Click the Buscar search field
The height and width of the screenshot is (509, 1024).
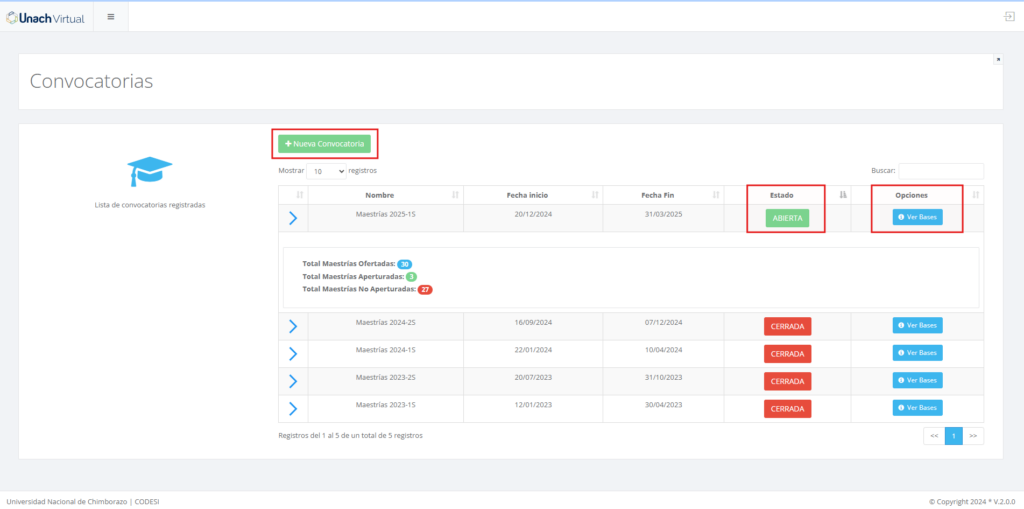pyautogui.click(x=941, y=171)
